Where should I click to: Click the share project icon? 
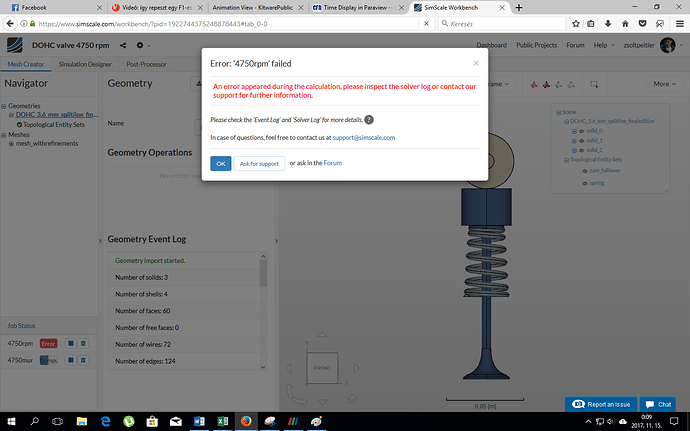click(x=123, y=45)
